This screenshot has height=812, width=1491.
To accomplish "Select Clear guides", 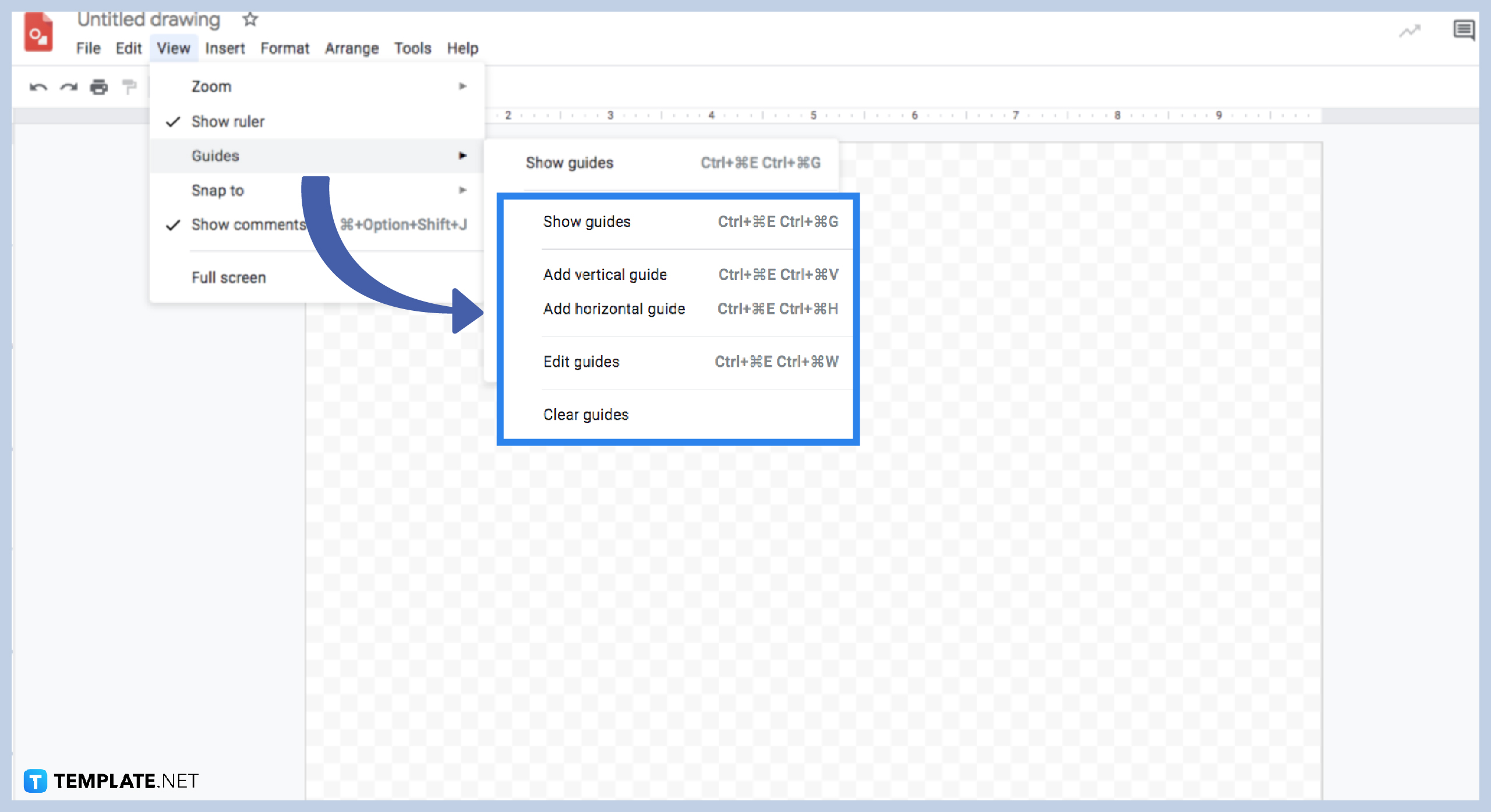I will coord(585,414).
